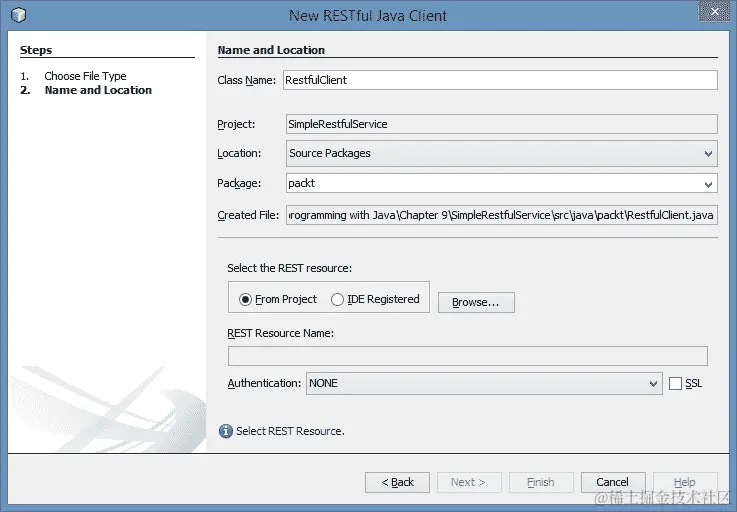Select the IDE Registered radio button

tap(337, 299)
